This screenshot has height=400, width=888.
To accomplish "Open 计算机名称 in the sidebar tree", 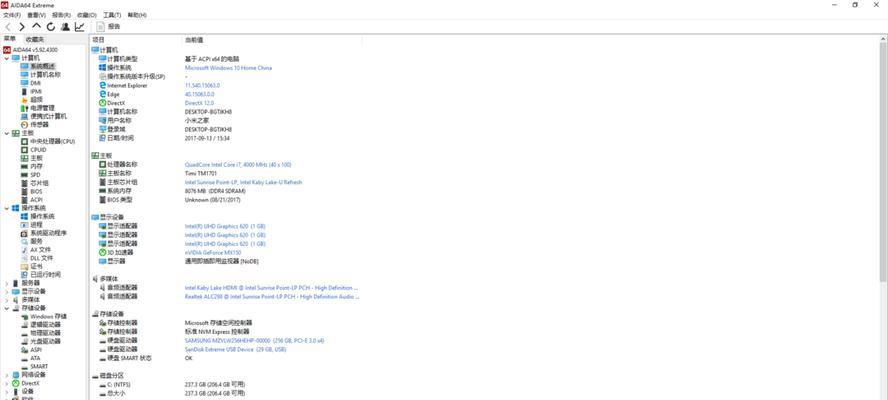I will 45,74.
